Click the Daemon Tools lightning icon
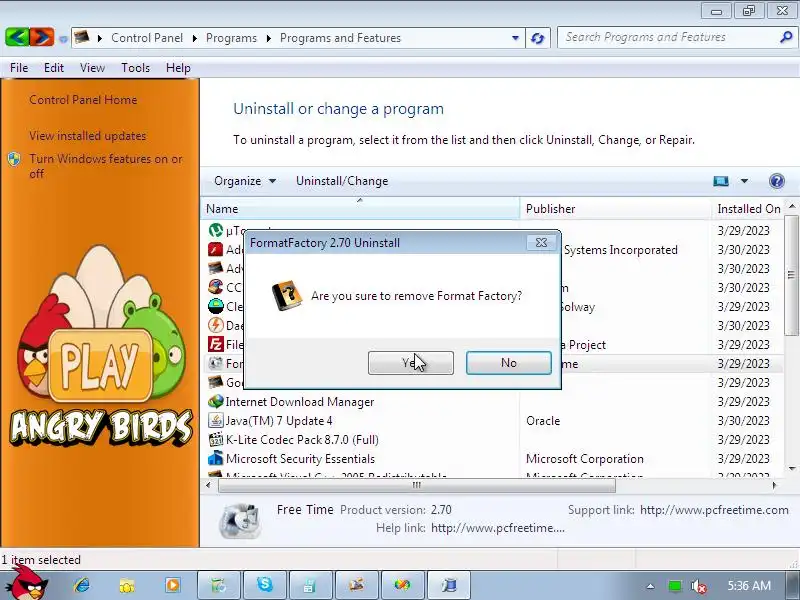 pyautogui.click(x=216, y=325)
